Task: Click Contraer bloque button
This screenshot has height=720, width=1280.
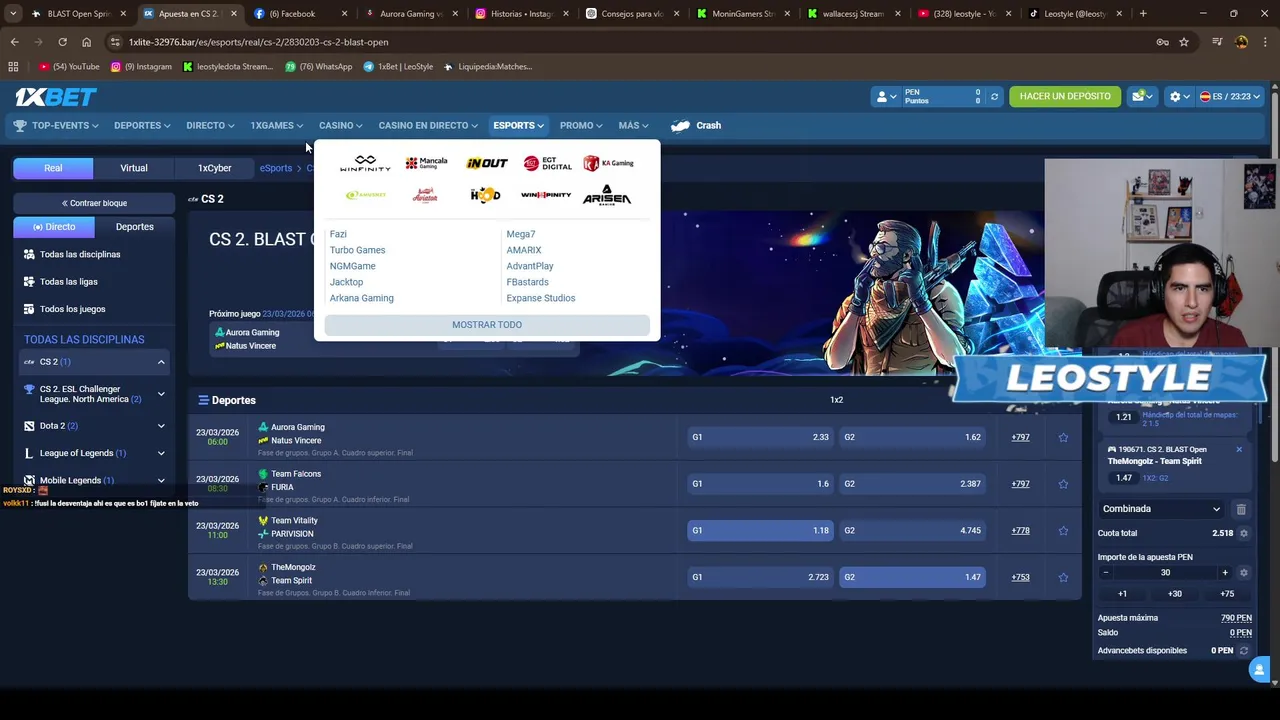Action: point(94,203)
